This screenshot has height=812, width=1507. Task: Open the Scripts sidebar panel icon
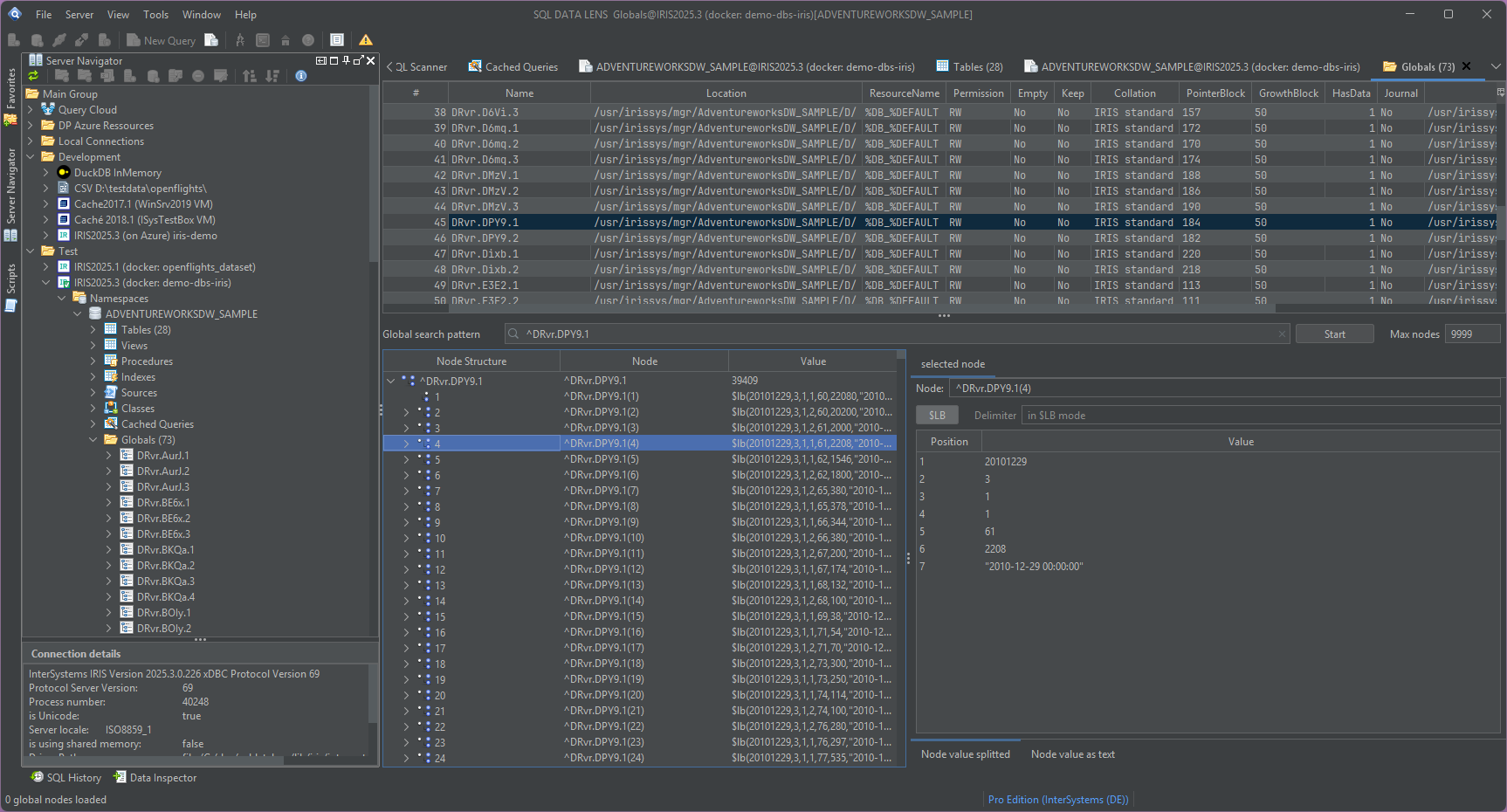[x=10, y=306]
